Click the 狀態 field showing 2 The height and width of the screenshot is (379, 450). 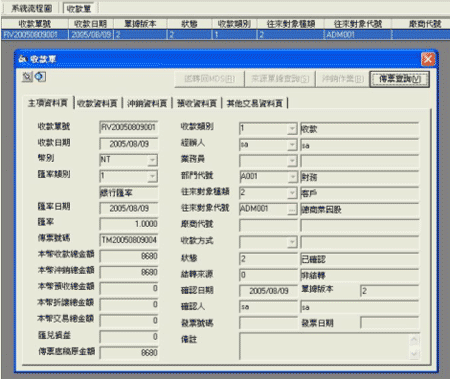(x=268, y=259)
